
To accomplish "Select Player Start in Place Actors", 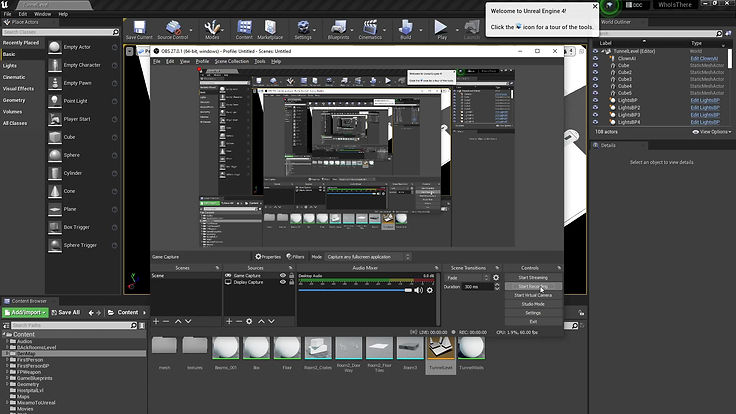I will pyautogui.click(x=77, y=119).
